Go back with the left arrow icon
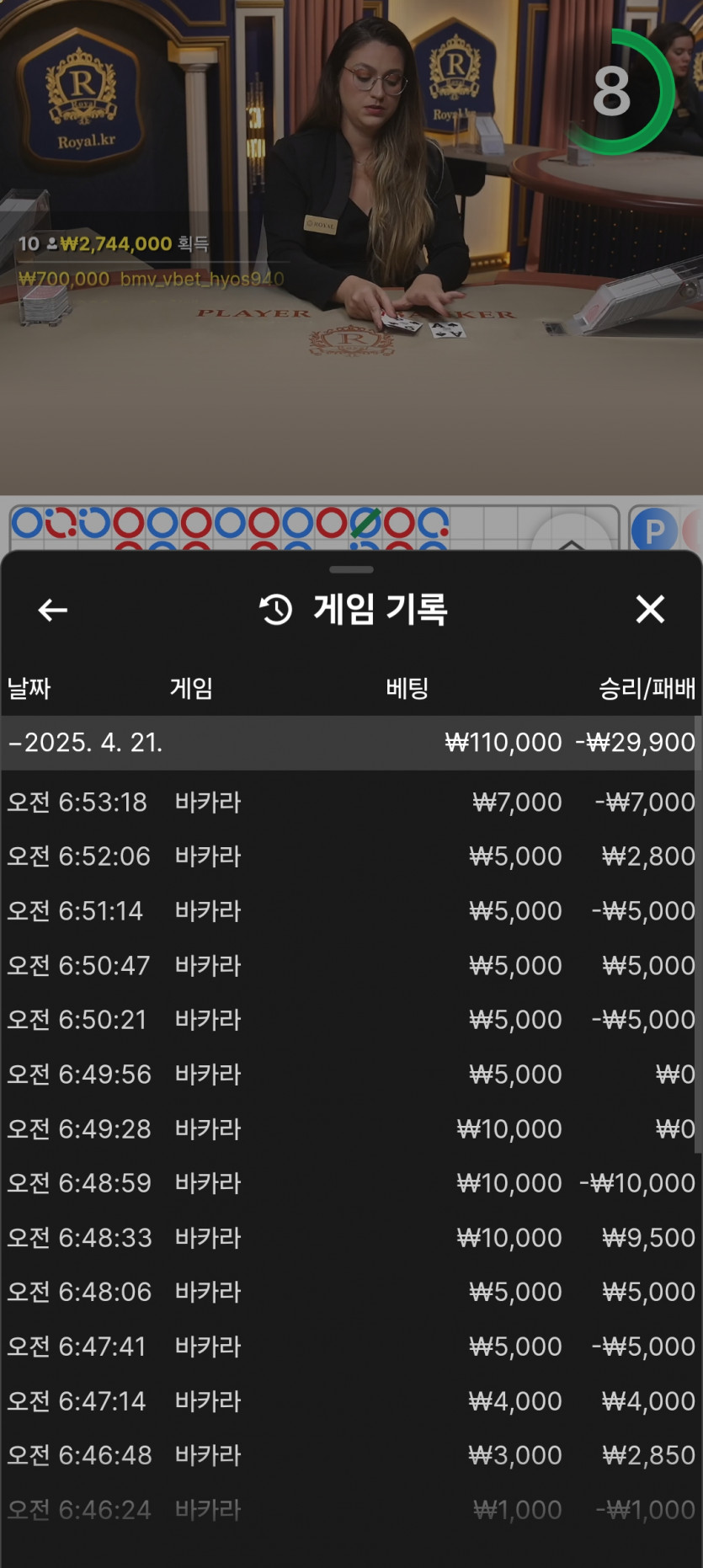The width and height of the screenshot is (703, 1568). click(53, 610)
